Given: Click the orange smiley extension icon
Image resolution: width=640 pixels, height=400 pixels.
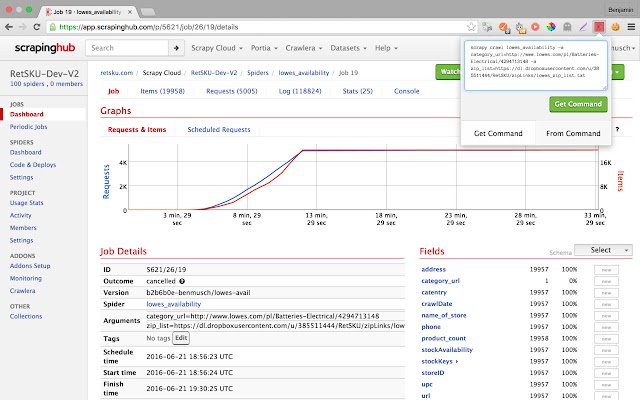Looking at the screenshot, I should 615,27.
